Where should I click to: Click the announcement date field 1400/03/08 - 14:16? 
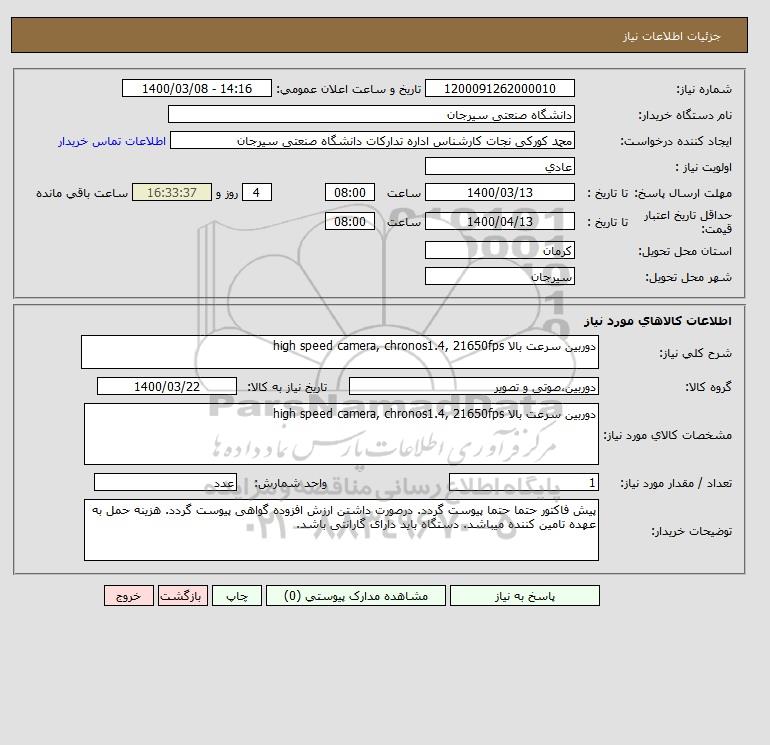point(196,88)
